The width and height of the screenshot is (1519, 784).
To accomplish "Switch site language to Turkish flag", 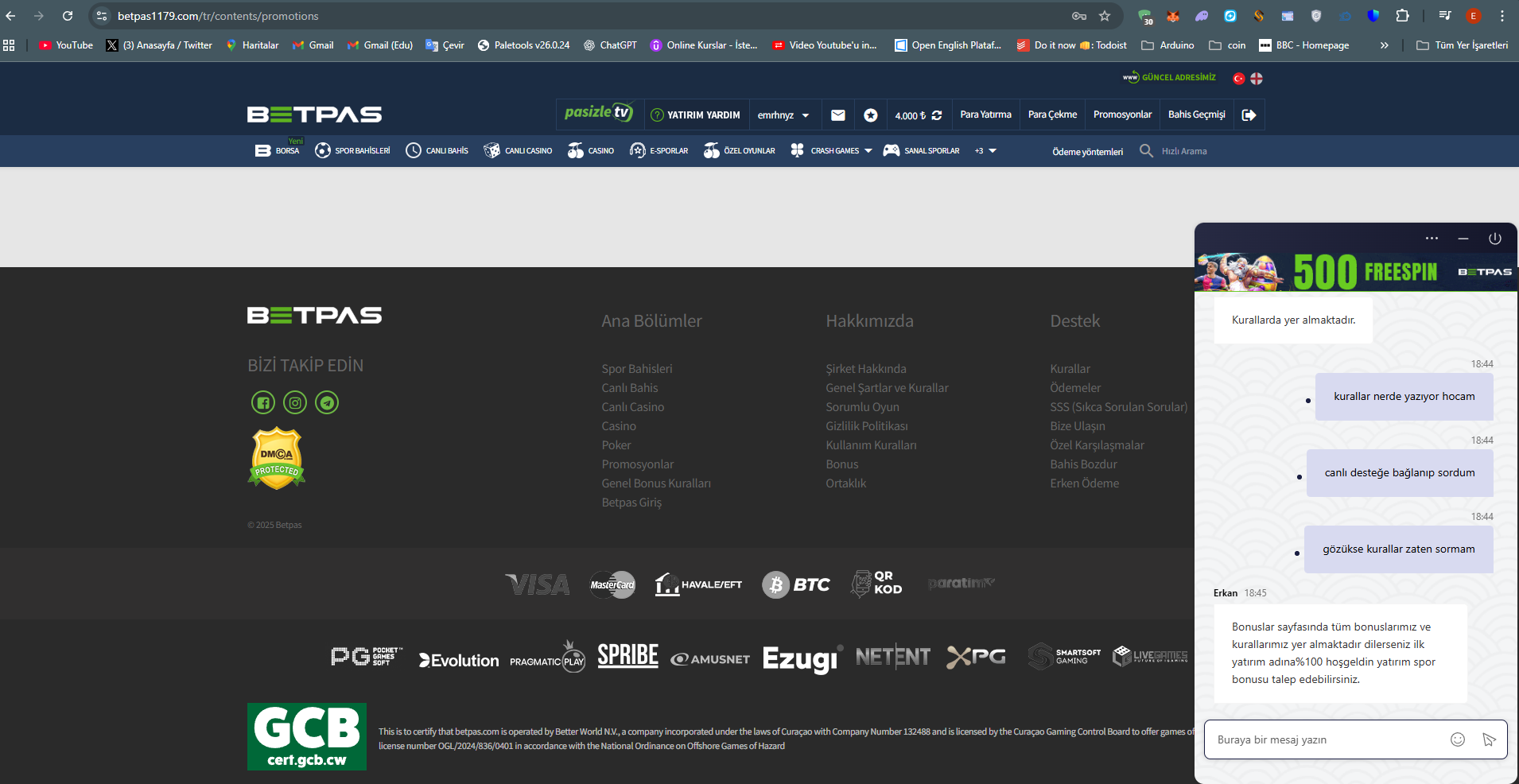I will coord(1239,78).
